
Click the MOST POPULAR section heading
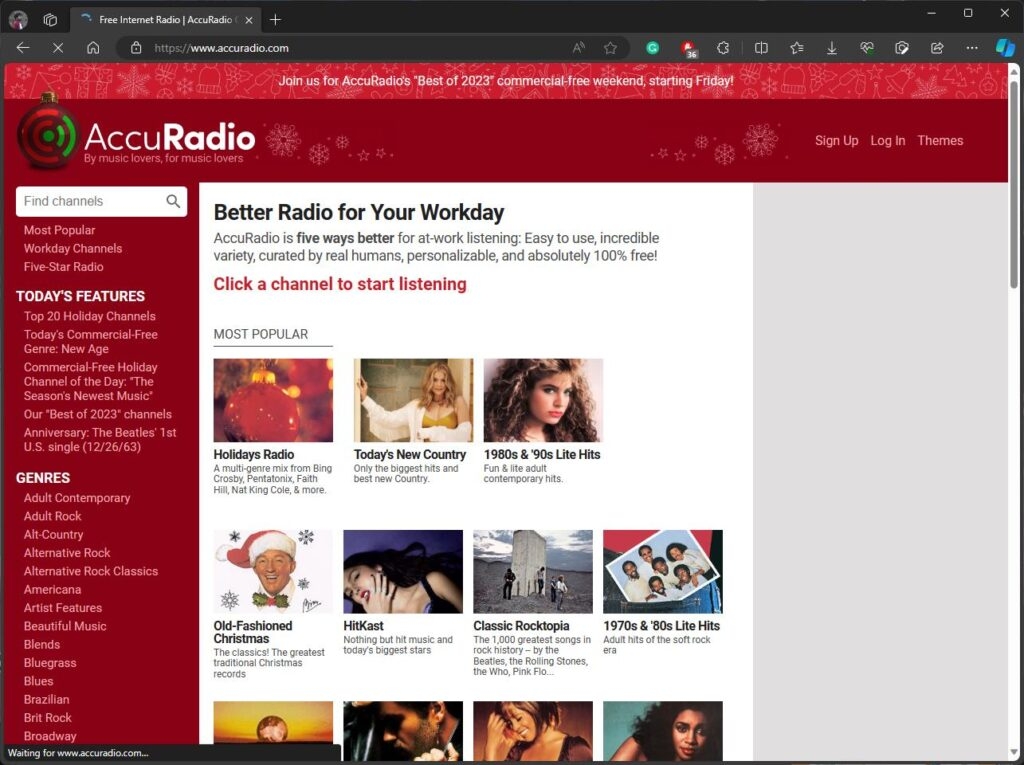(x=261, y=334)
